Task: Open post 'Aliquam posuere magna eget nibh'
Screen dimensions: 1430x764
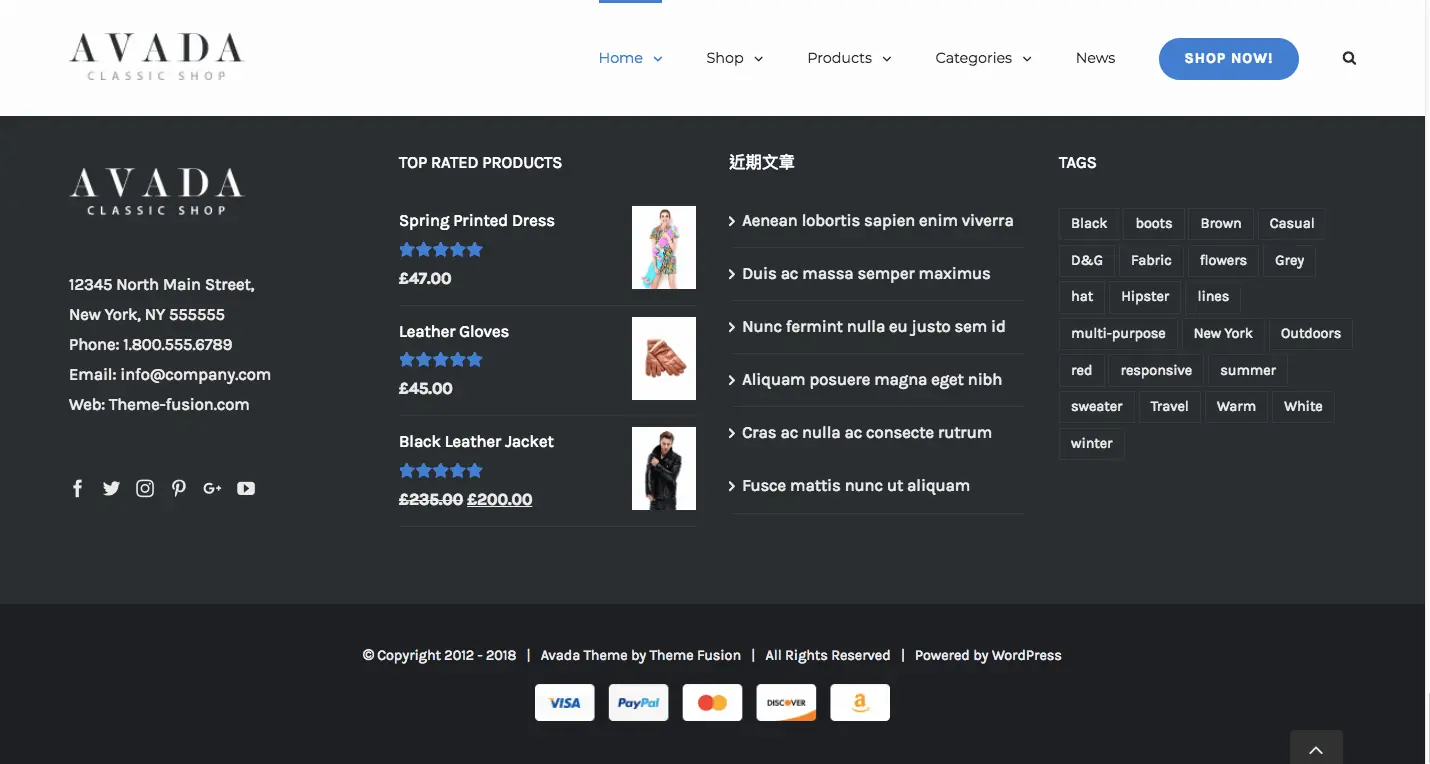Action: 872,380
